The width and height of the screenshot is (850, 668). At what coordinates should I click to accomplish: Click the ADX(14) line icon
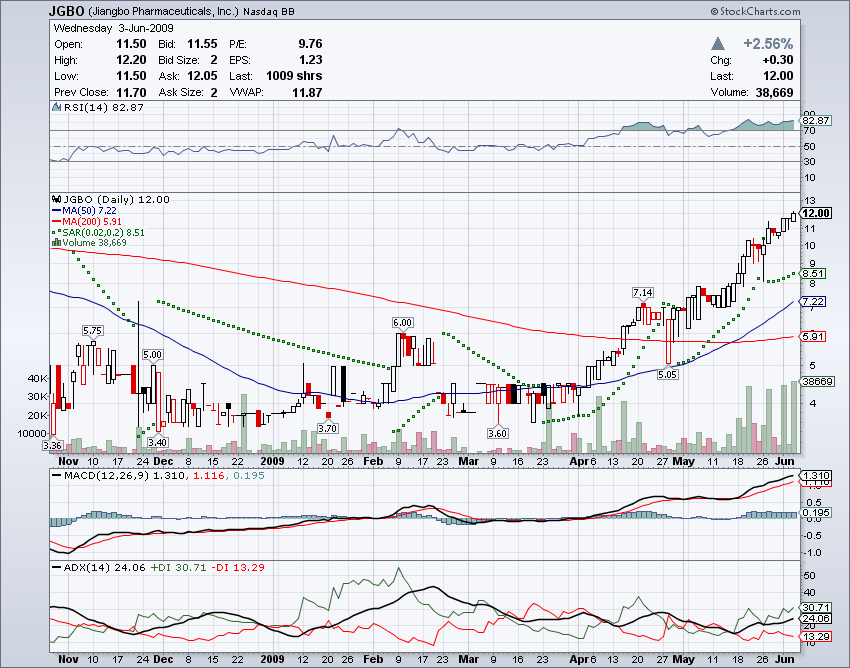tap(56, 567)
